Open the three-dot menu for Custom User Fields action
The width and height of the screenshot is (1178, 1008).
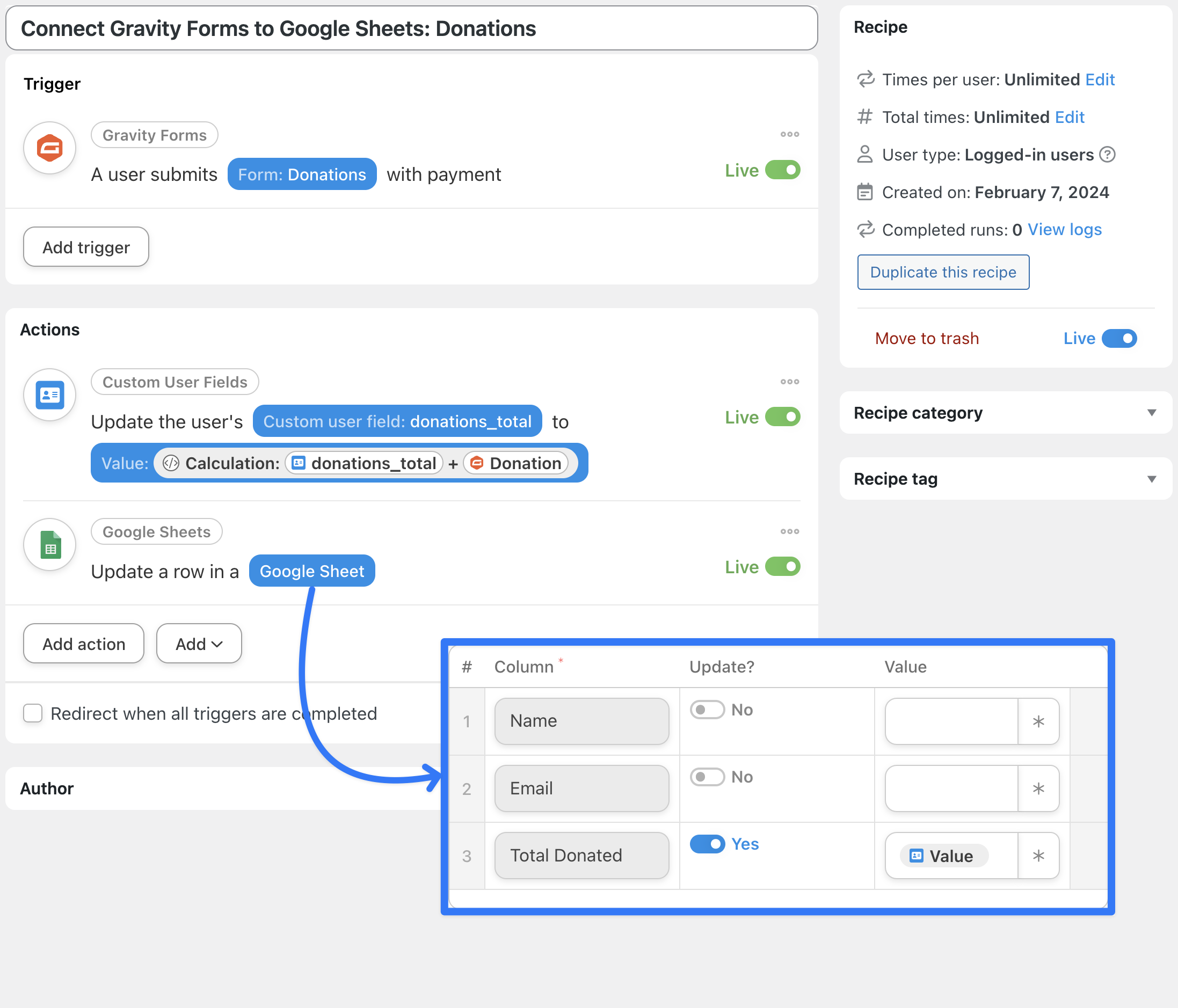click(789, 382)
